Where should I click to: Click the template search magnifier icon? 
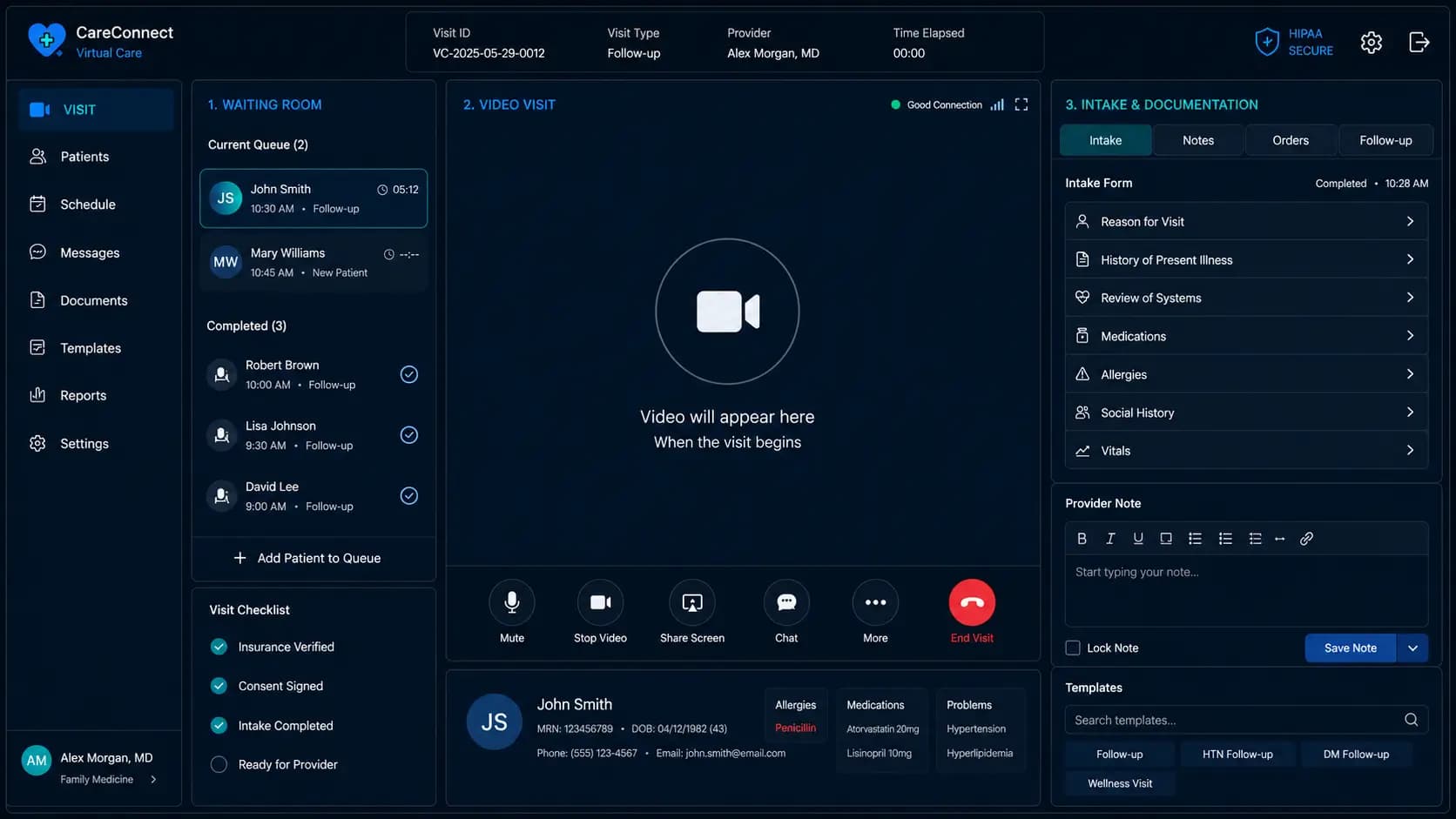pyautogui.click(x=1411, y=720)
